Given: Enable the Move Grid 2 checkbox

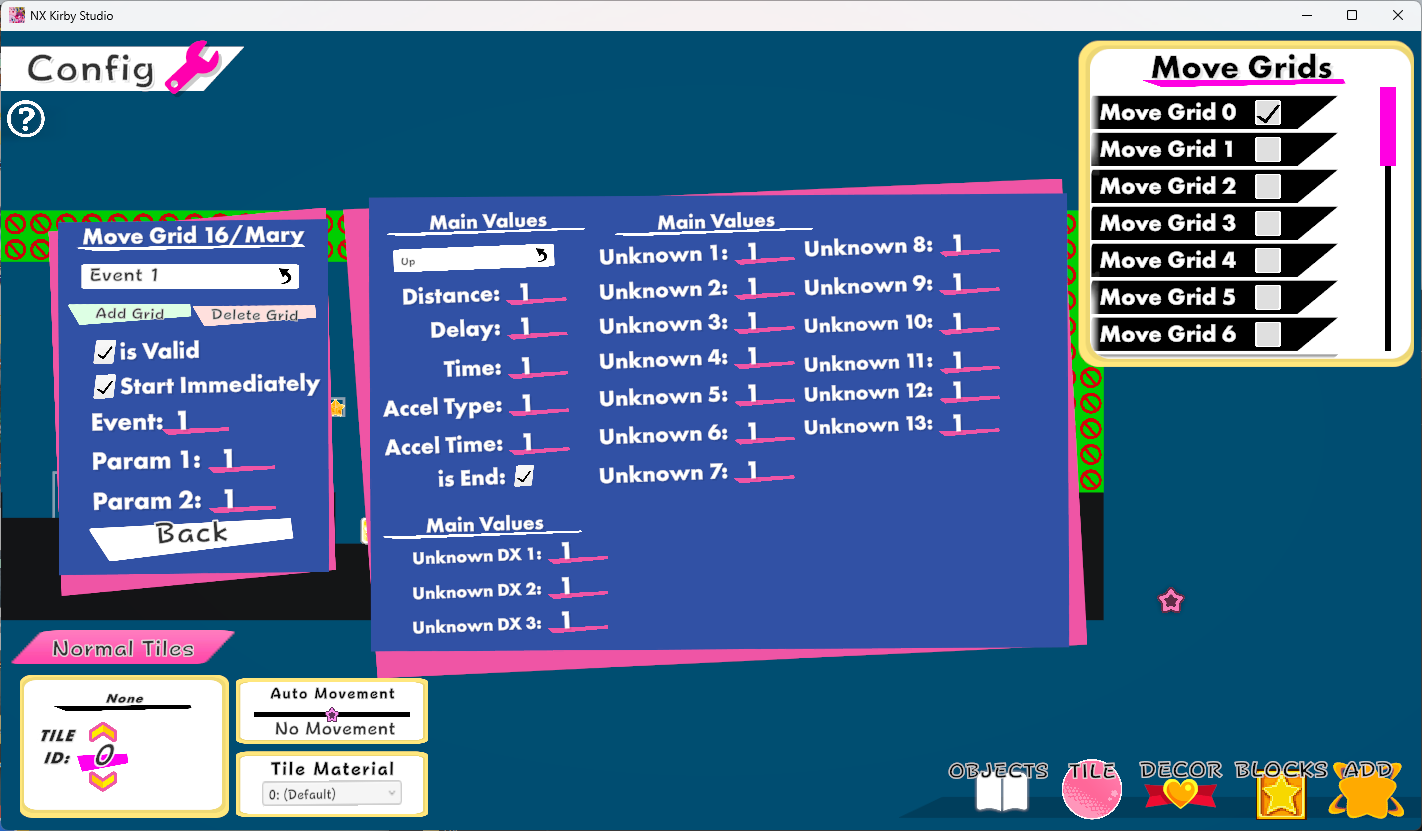Looking at the screenshot, I should (1268, 187).
